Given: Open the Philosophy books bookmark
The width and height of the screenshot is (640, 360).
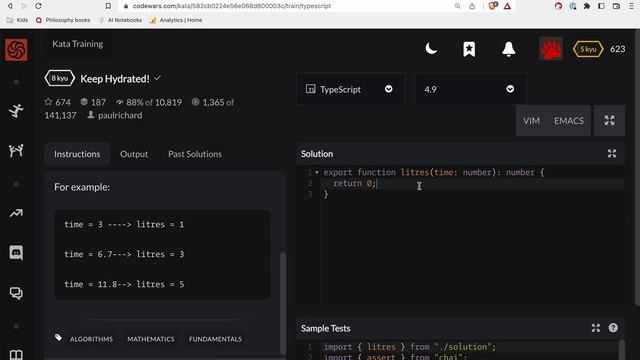Looking at the screenshot, I should click(x=63, y=20).
